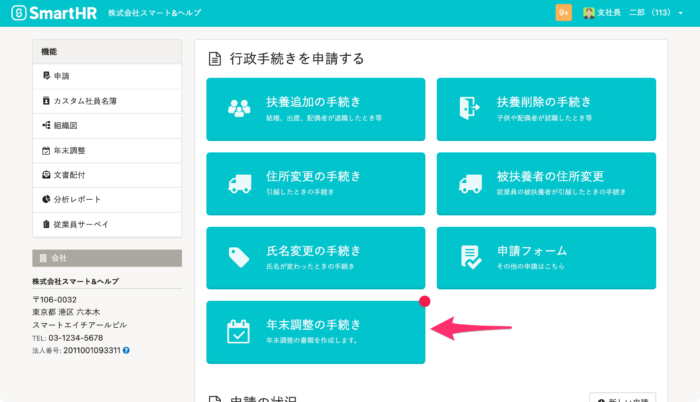
Task: Click the truck icon on 住所変更の手続き
Action: coord(240,184)
